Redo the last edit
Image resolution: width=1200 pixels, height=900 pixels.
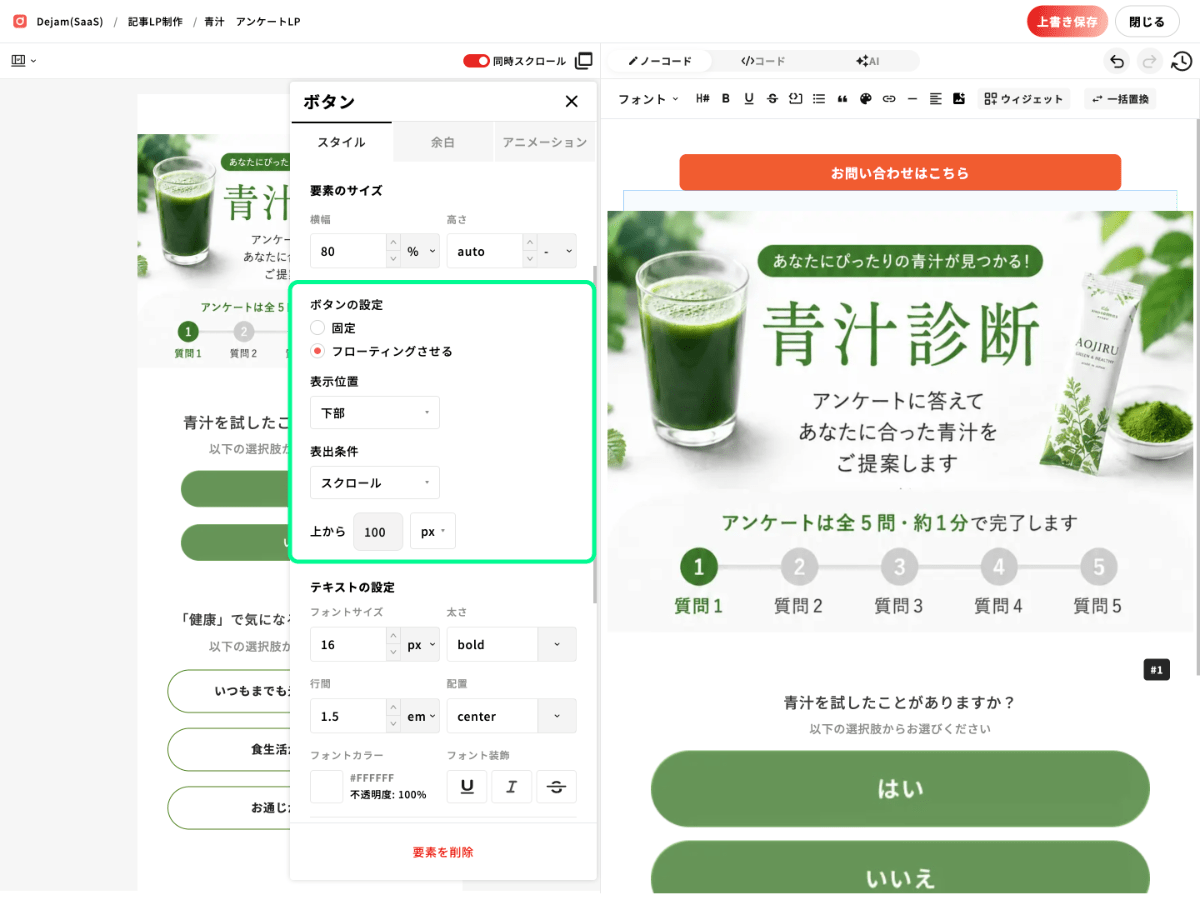[1150, 61]
